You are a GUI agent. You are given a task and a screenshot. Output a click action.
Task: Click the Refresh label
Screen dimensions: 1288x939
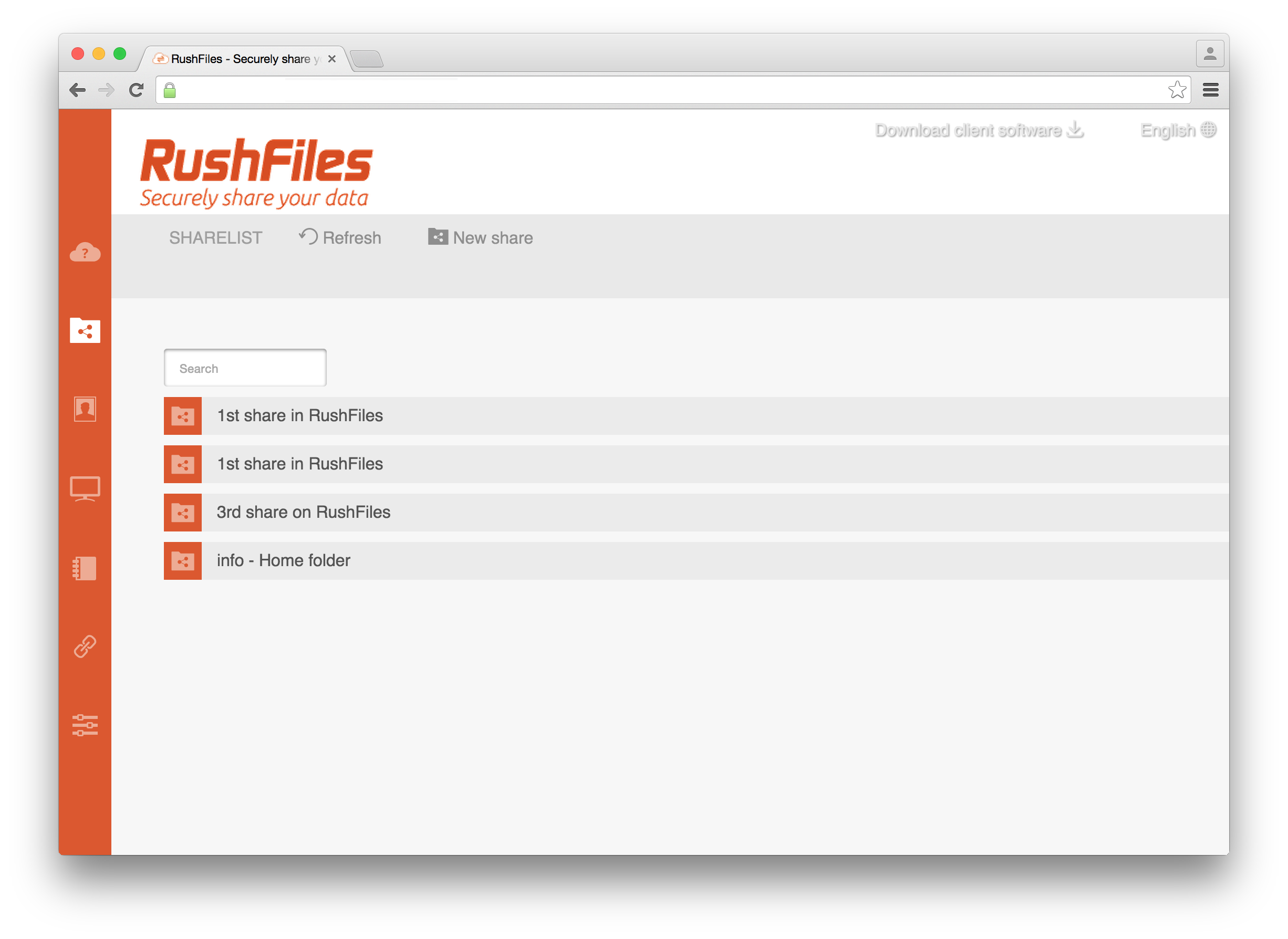[352, 237]
